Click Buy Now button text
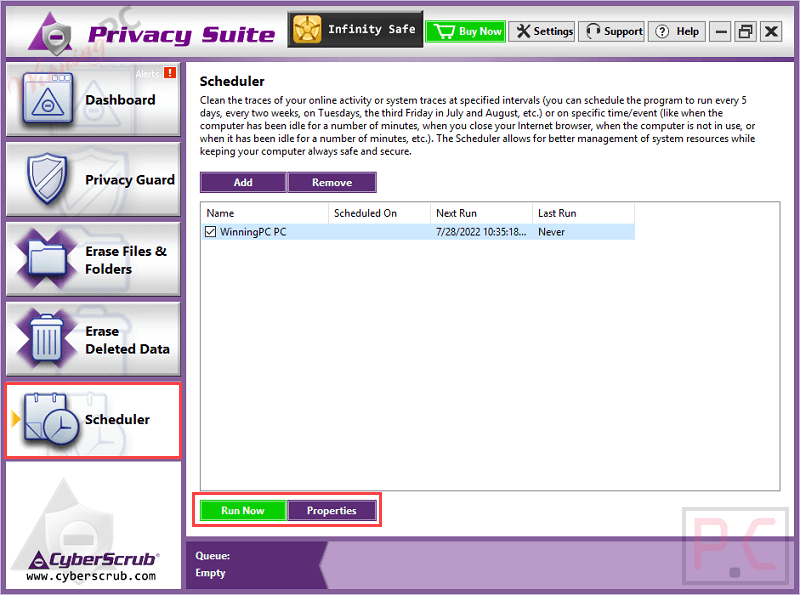The height and width of the screenshot is (595, 800). (480, 32)
